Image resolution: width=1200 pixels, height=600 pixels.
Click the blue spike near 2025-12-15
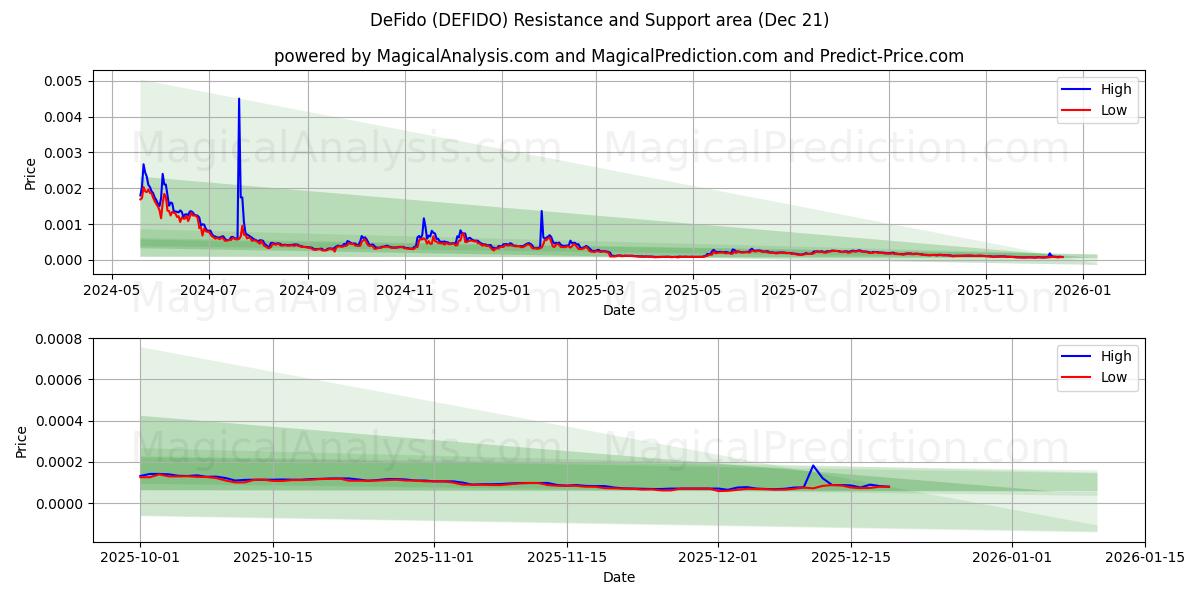coord(815,467)
